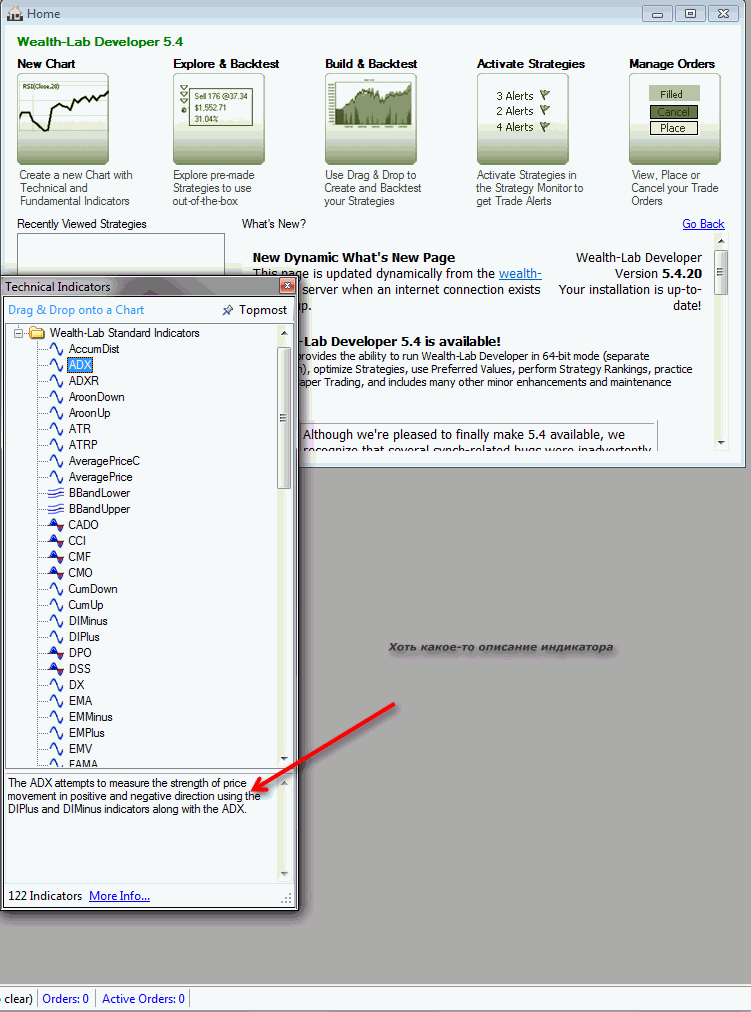This screenshot has width=751, height=1012.
Task: Click the Technical Indicators resize grip
Action: 286,898
